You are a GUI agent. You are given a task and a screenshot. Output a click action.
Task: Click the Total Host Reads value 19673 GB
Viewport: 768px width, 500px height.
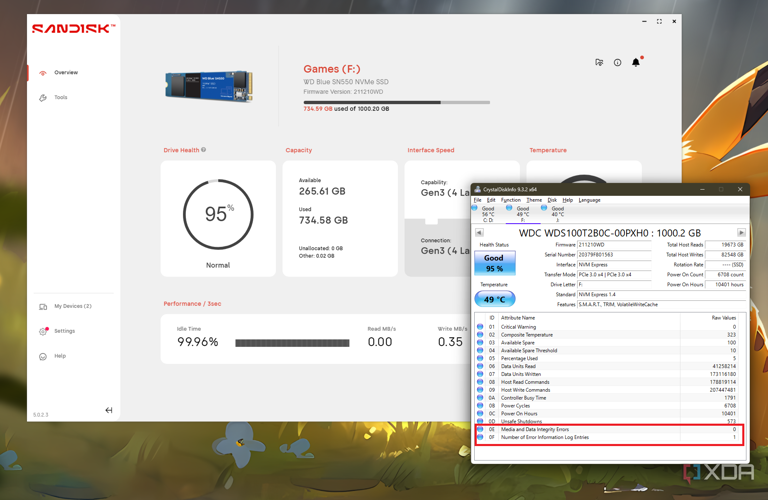pyautogui.click(x=725, y=245)
